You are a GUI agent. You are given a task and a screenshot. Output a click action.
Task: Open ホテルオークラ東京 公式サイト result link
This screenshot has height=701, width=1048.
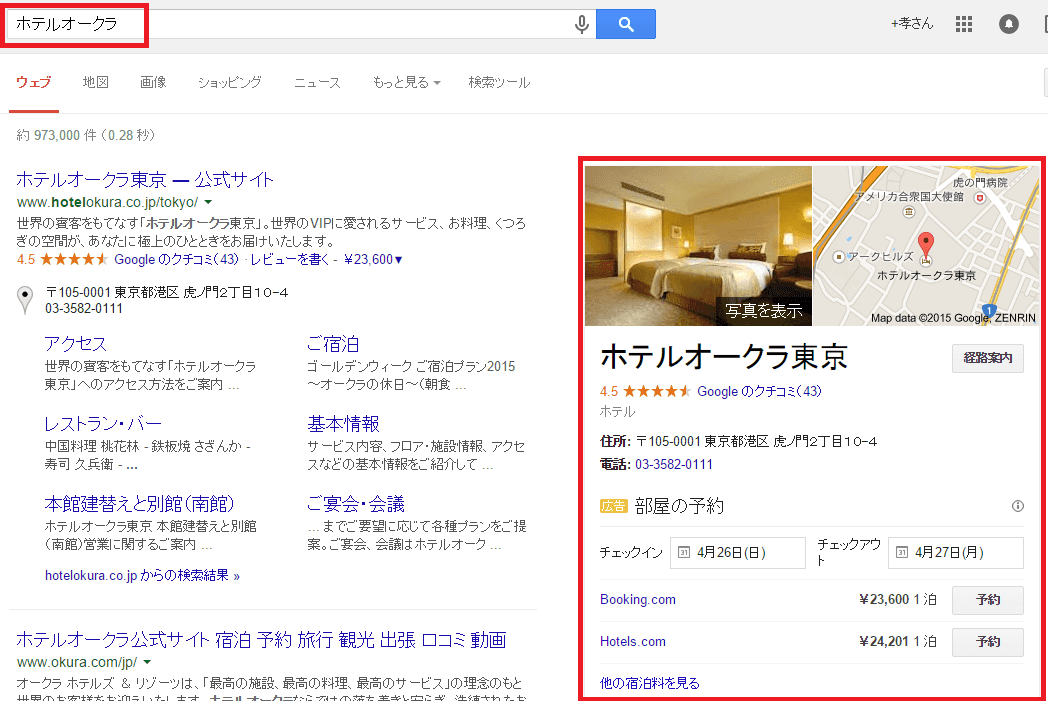pos(145,180)
